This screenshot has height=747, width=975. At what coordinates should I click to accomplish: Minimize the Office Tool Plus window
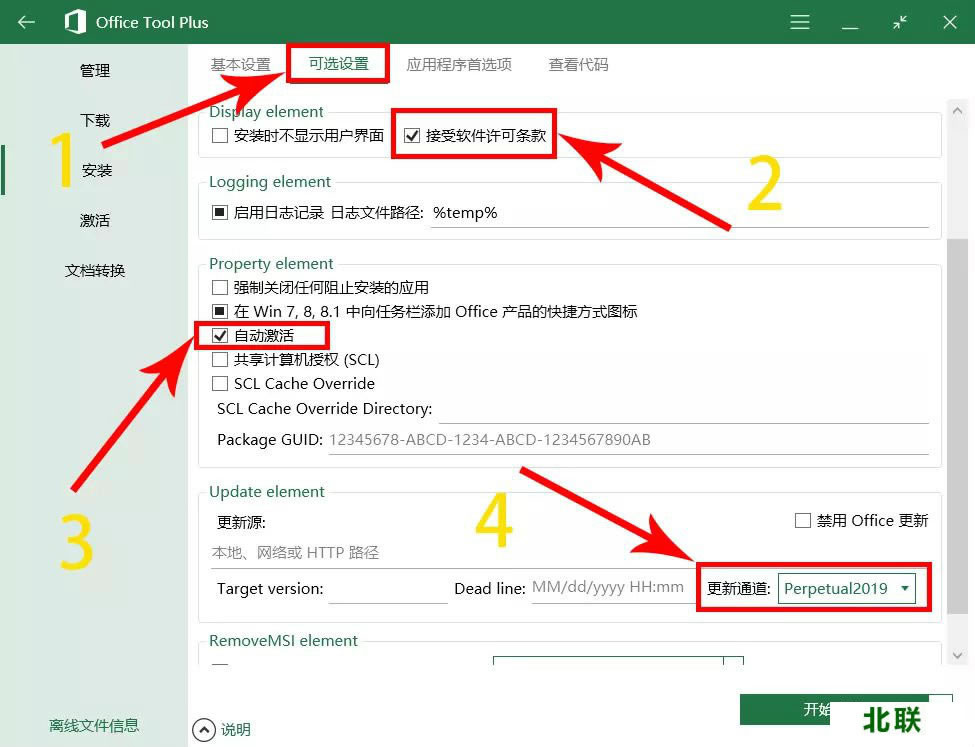850,22
